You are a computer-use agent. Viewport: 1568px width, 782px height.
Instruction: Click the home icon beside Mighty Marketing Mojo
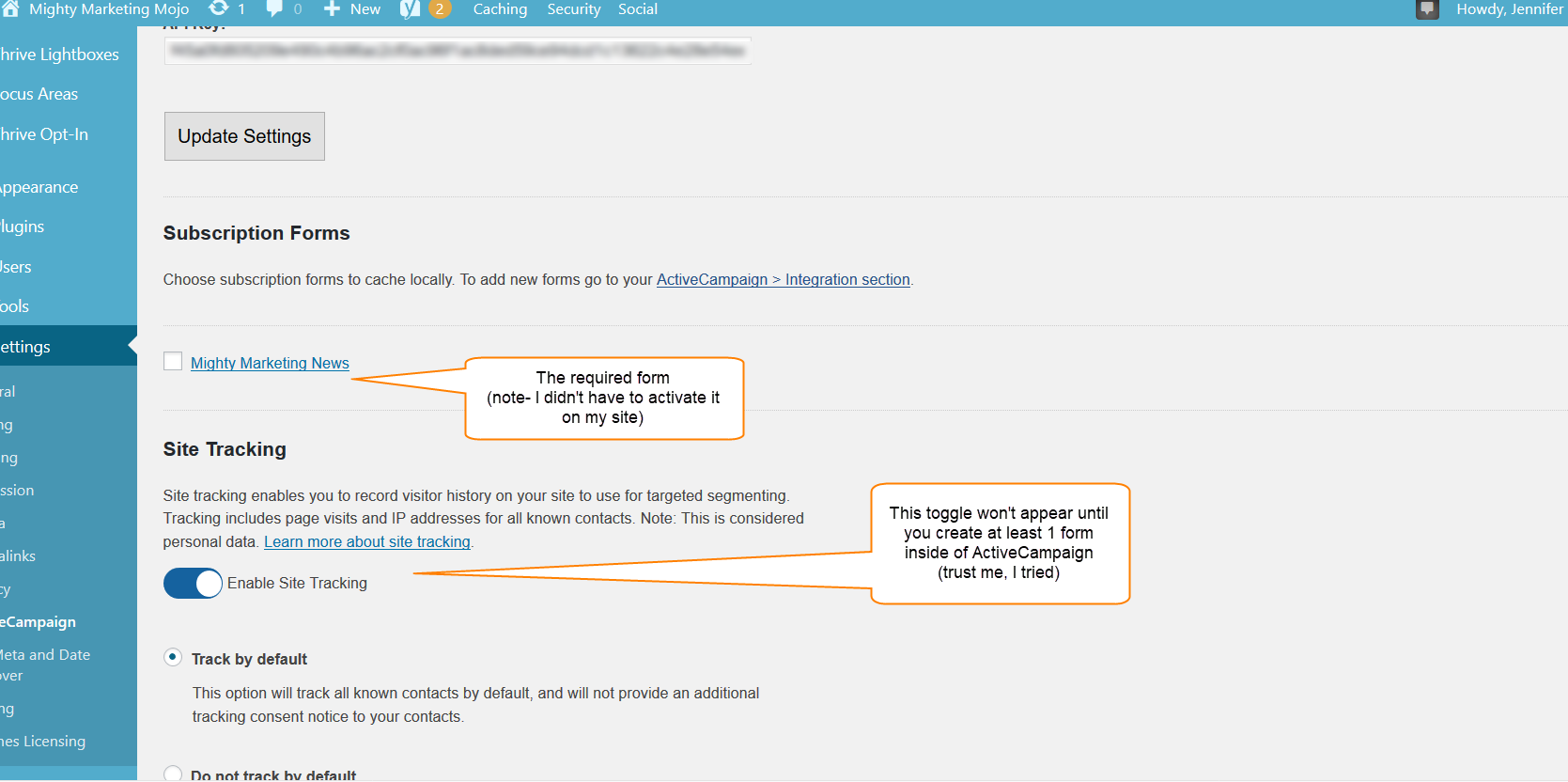point(9,8)
